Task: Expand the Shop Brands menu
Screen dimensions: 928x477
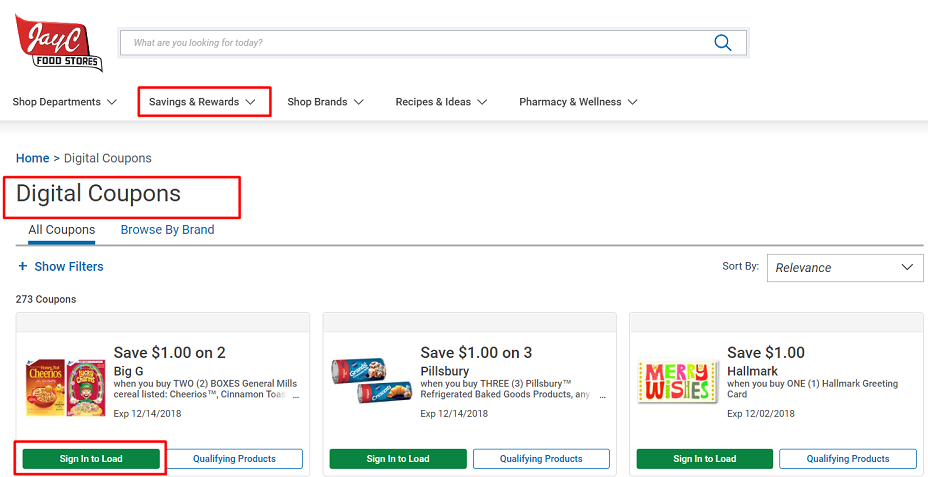Action: (325, 102)
